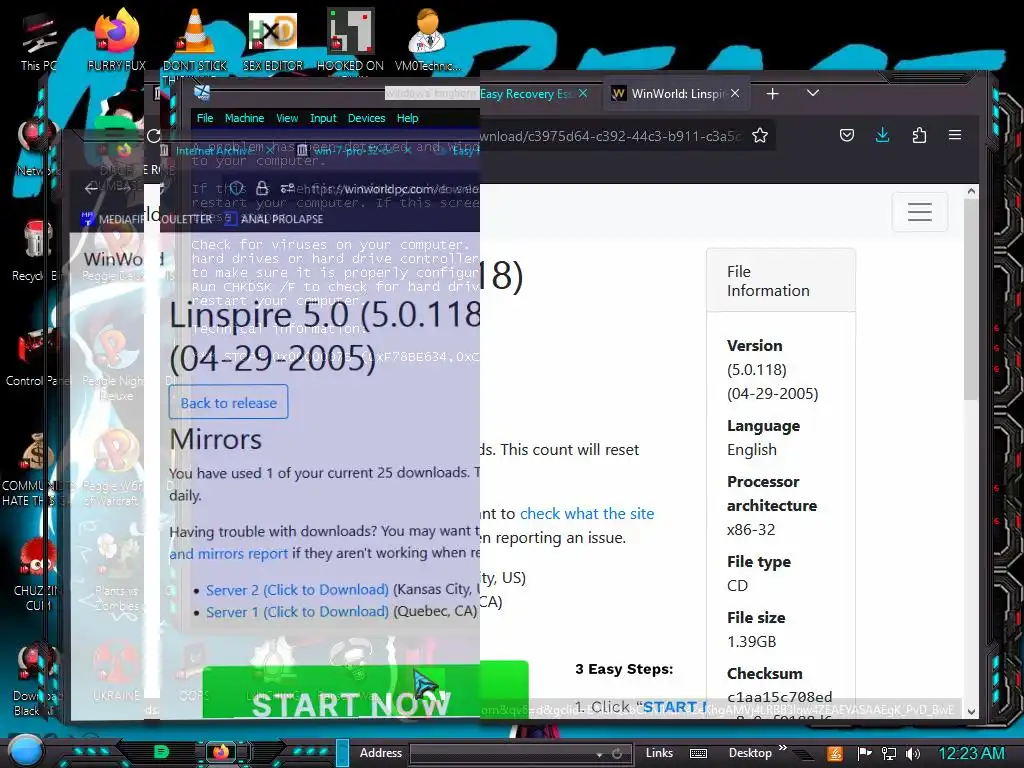Open the HxD hex editor desktop icon

pos(272,40)
